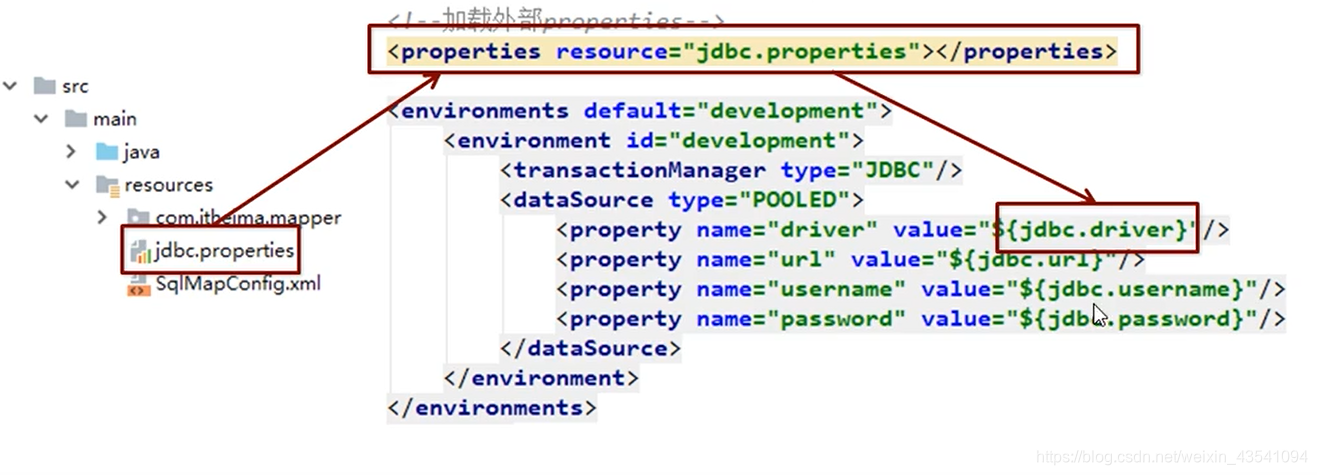The height and width of the screenshot is (475, 1317).
Task: Collapse the src folder chevron
Action: 11,86
